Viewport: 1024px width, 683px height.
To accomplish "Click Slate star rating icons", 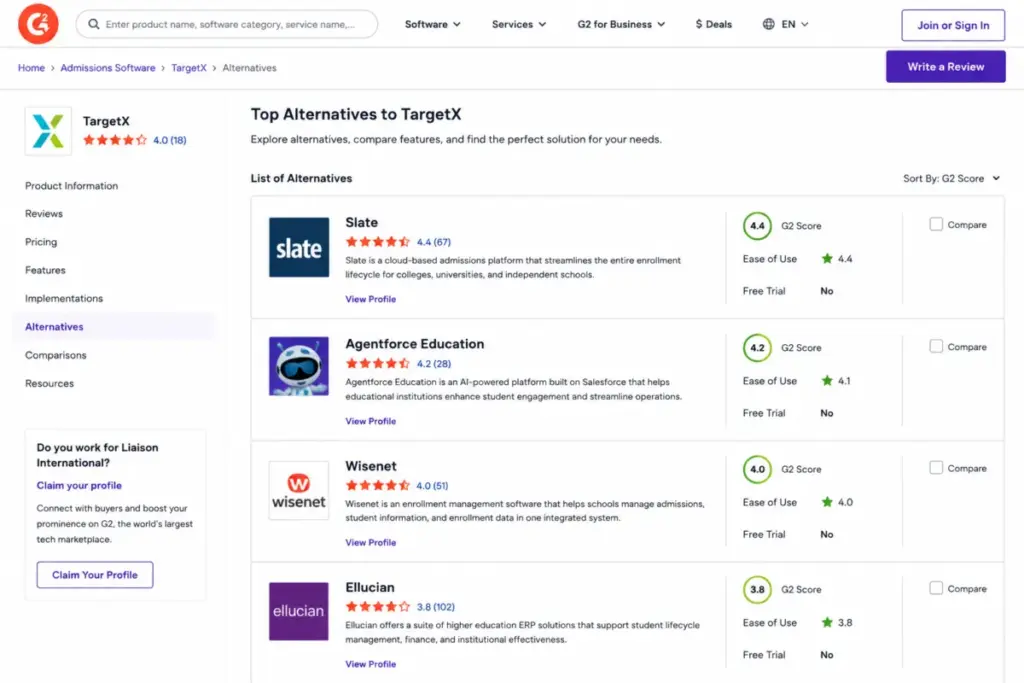I will [377, 242].
